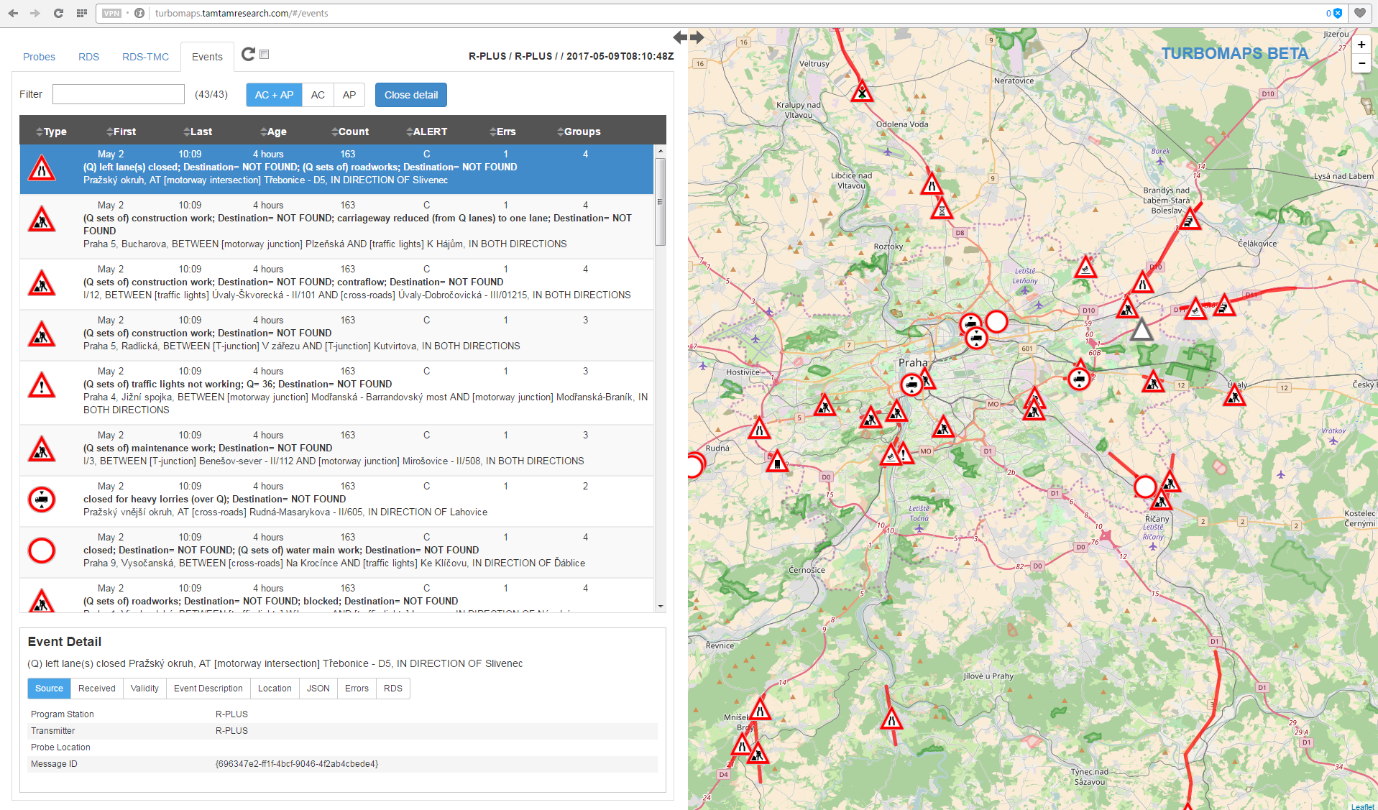Sort events table by Age column

271,131
